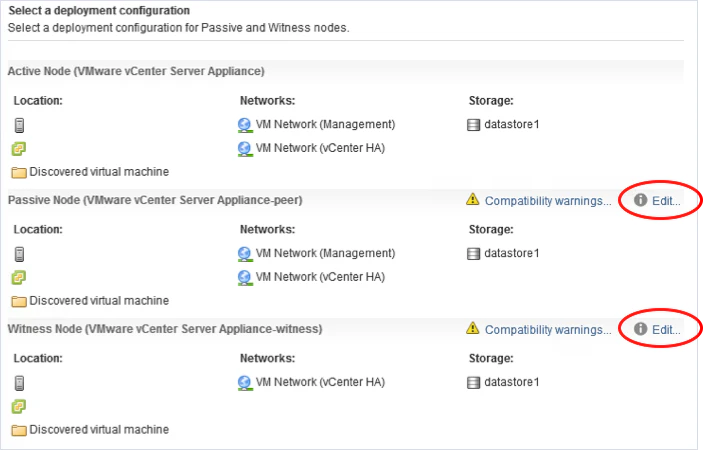This screenshot has height=450, width=703.
Task: Select Witness Node datastore1 text
Action: (x=512, y=382)
